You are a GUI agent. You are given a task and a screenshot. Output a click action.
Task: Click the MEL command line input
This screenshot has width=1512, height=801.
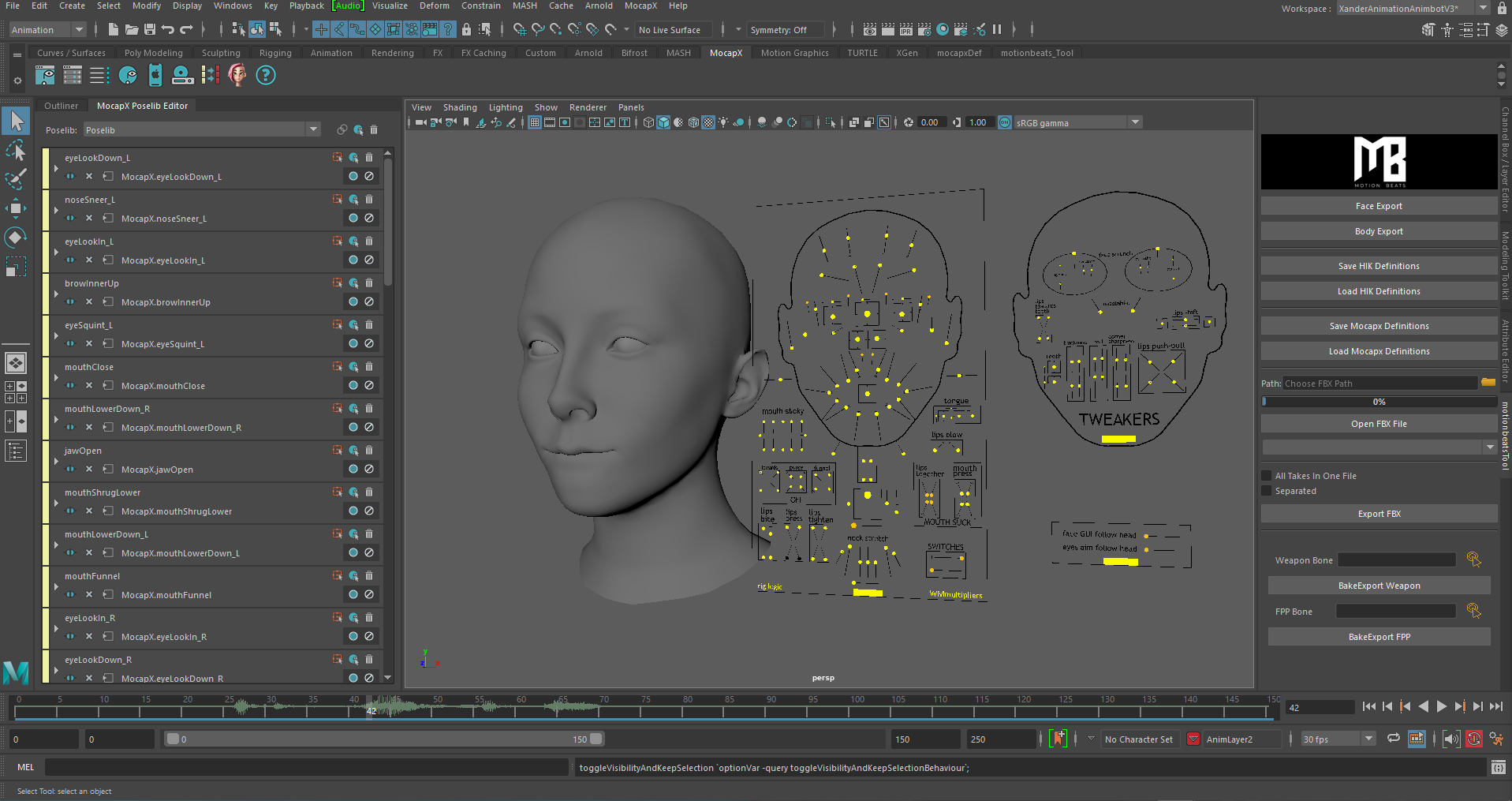306,767
